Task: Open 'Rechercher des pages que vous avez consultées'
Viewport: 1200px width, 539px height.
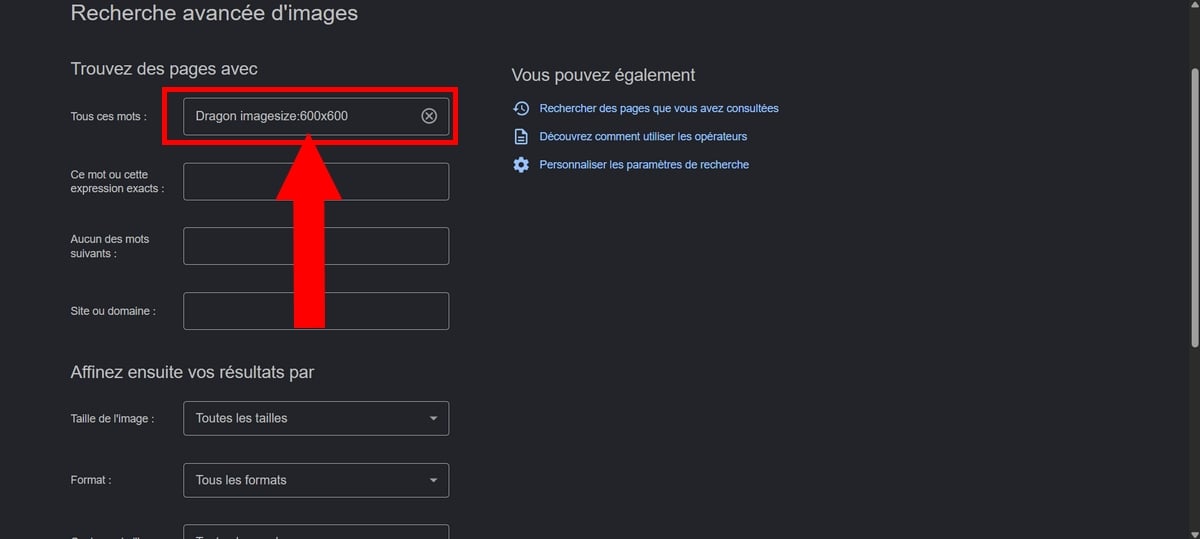Action: coord(658,108)
